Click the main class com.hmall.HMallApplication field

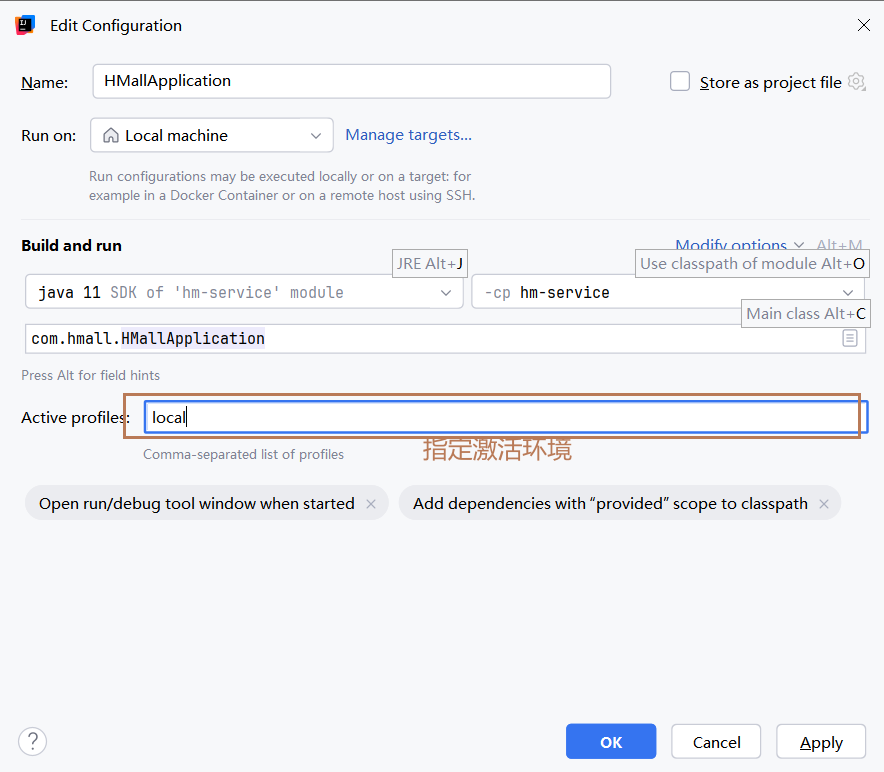(430, 339)
